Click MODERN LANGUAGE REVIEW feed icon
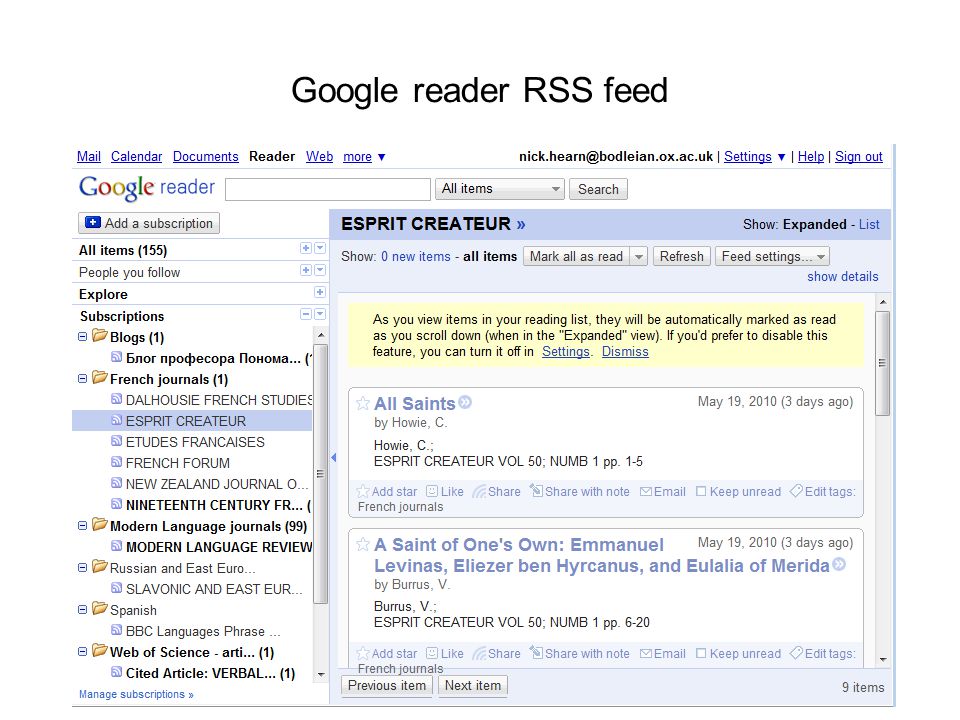This screenshot has height=720, width=960. (x=116, y=546)
